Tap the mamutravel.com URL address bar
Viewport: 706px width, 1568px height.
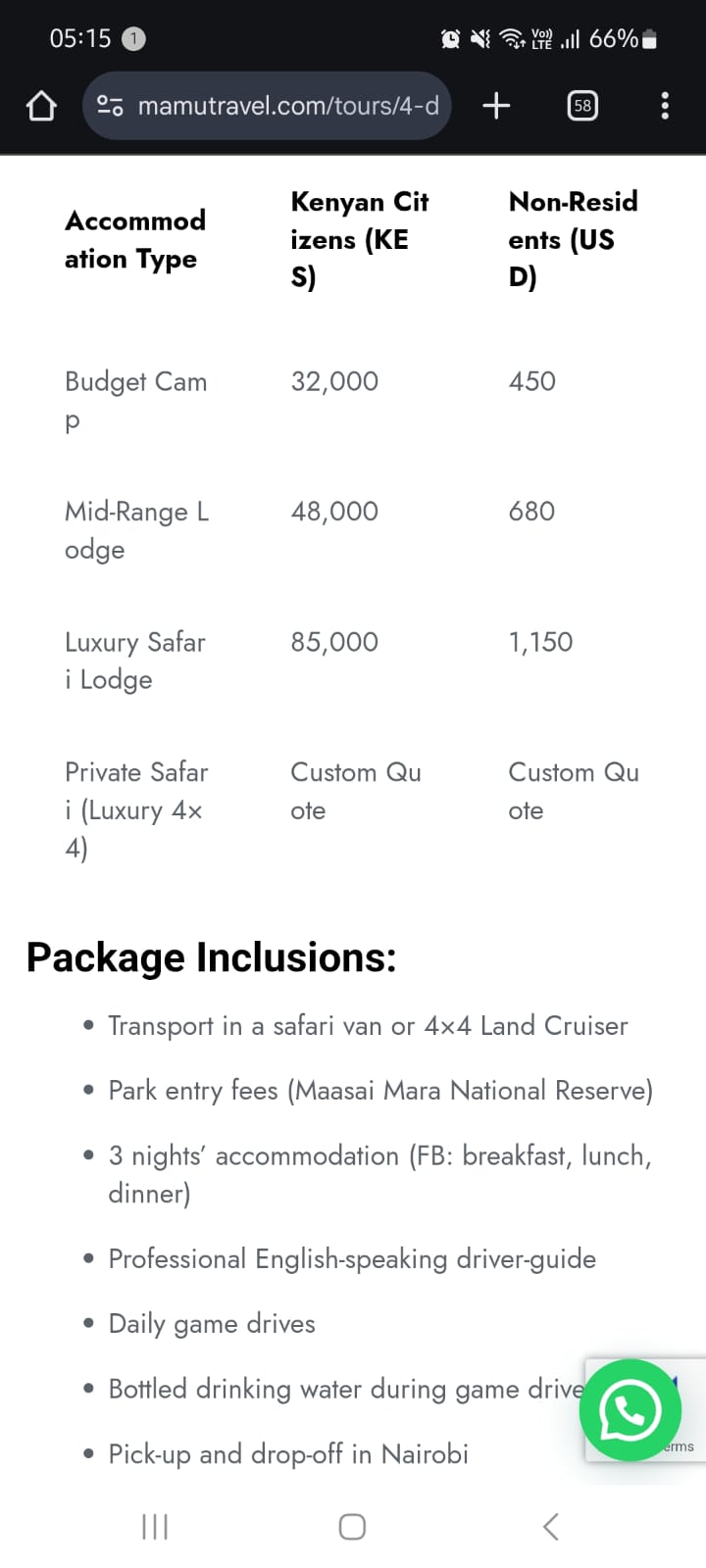point(287,106)
